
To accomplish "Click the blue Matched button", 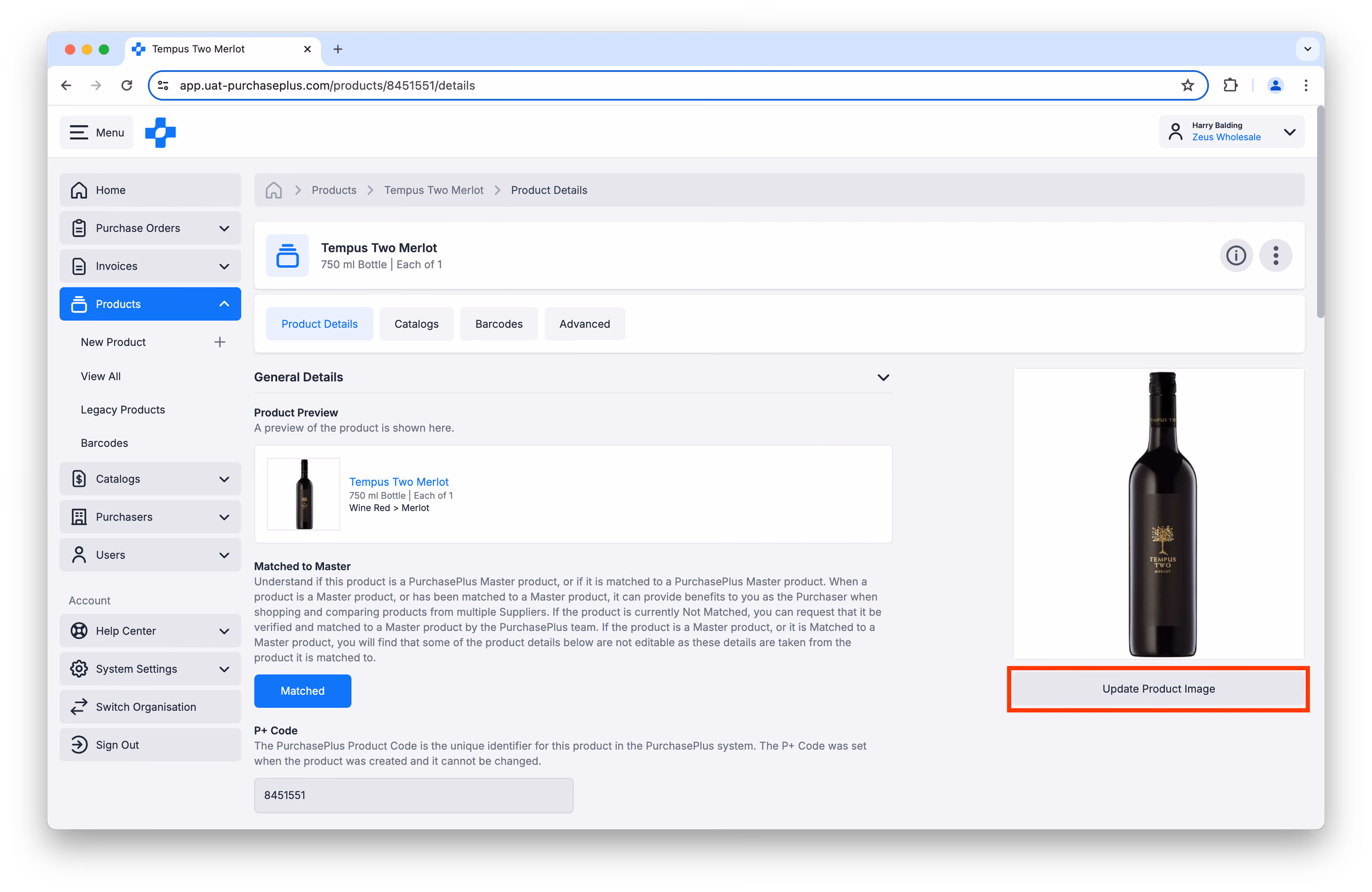I will [303, 691].
